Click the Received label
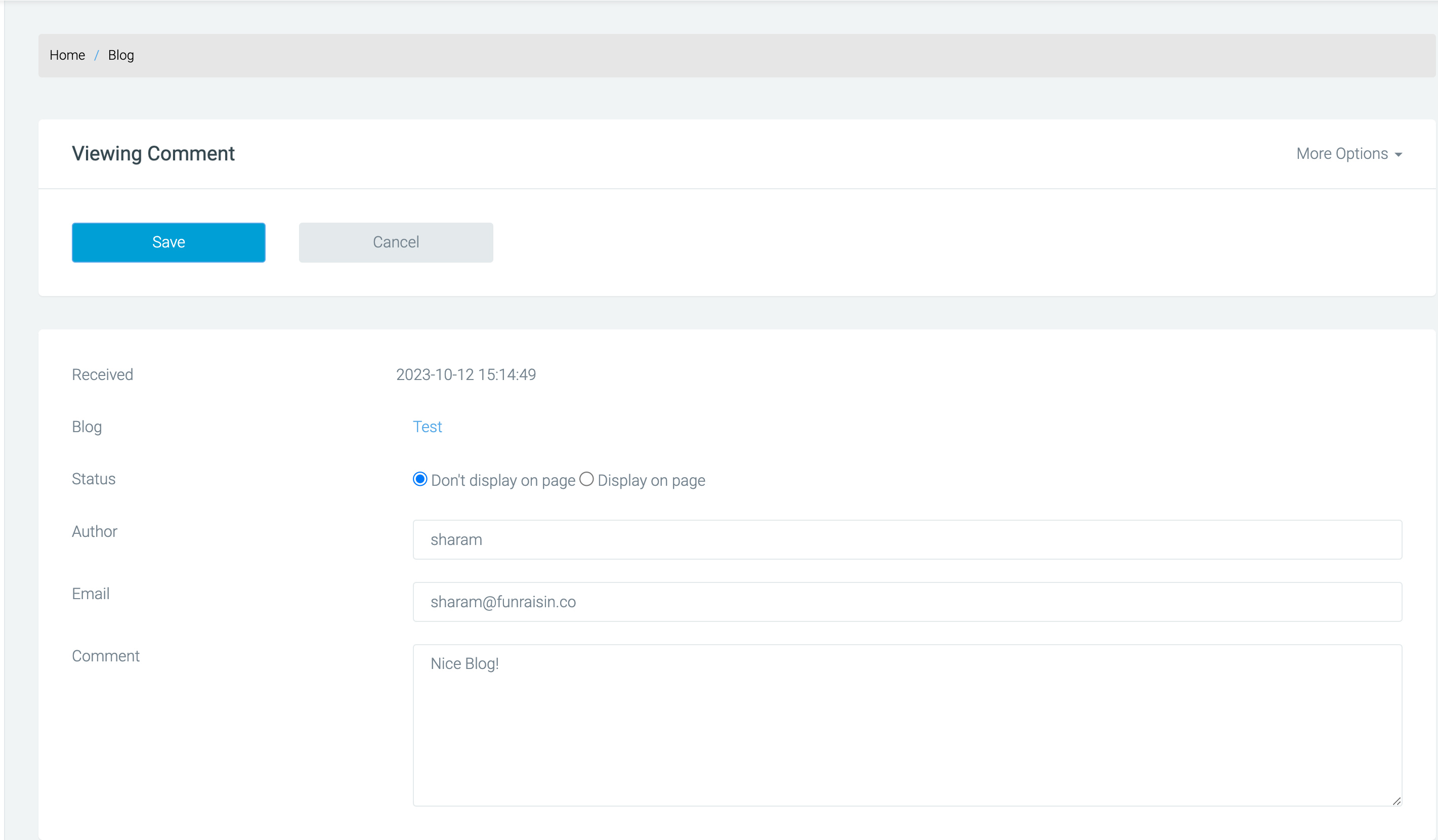 click(x=103, y=375)
